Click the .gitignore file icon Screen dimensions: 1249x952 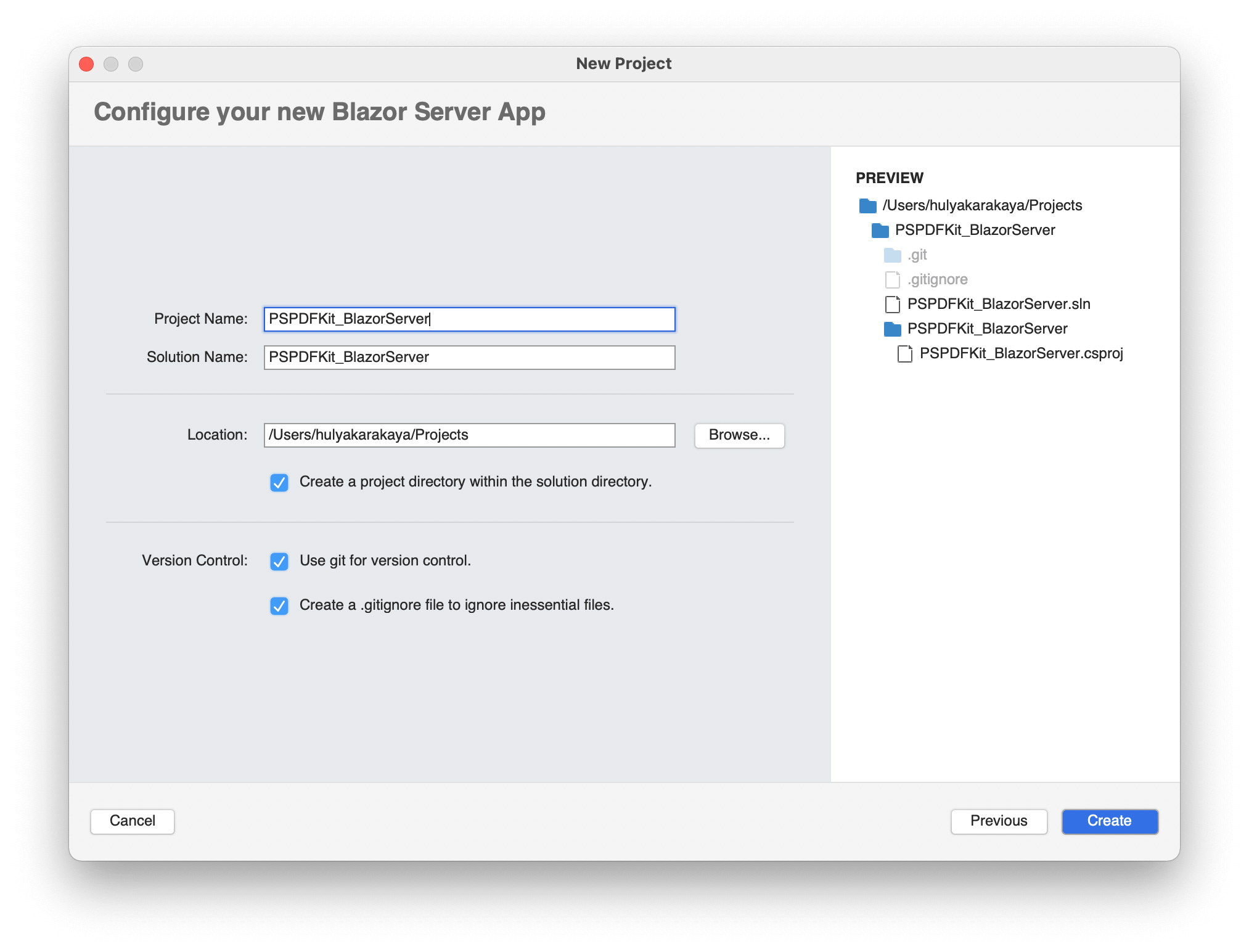pyautogui.click(x=892, y=279)
